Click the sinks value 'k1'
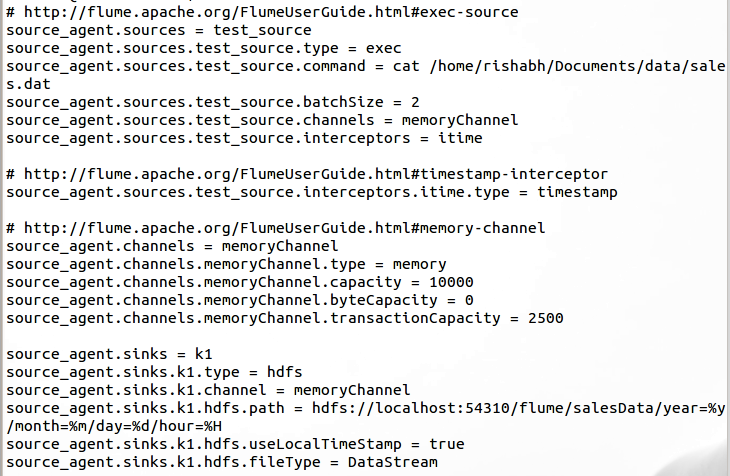 pyautogui.click(x=203, y=354)
